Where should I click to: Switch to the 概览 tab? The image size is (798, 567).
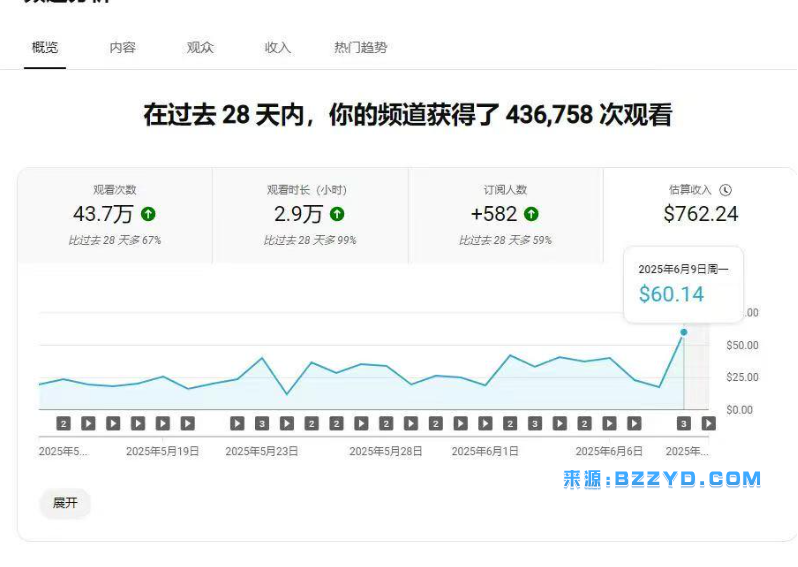[45, 47]
